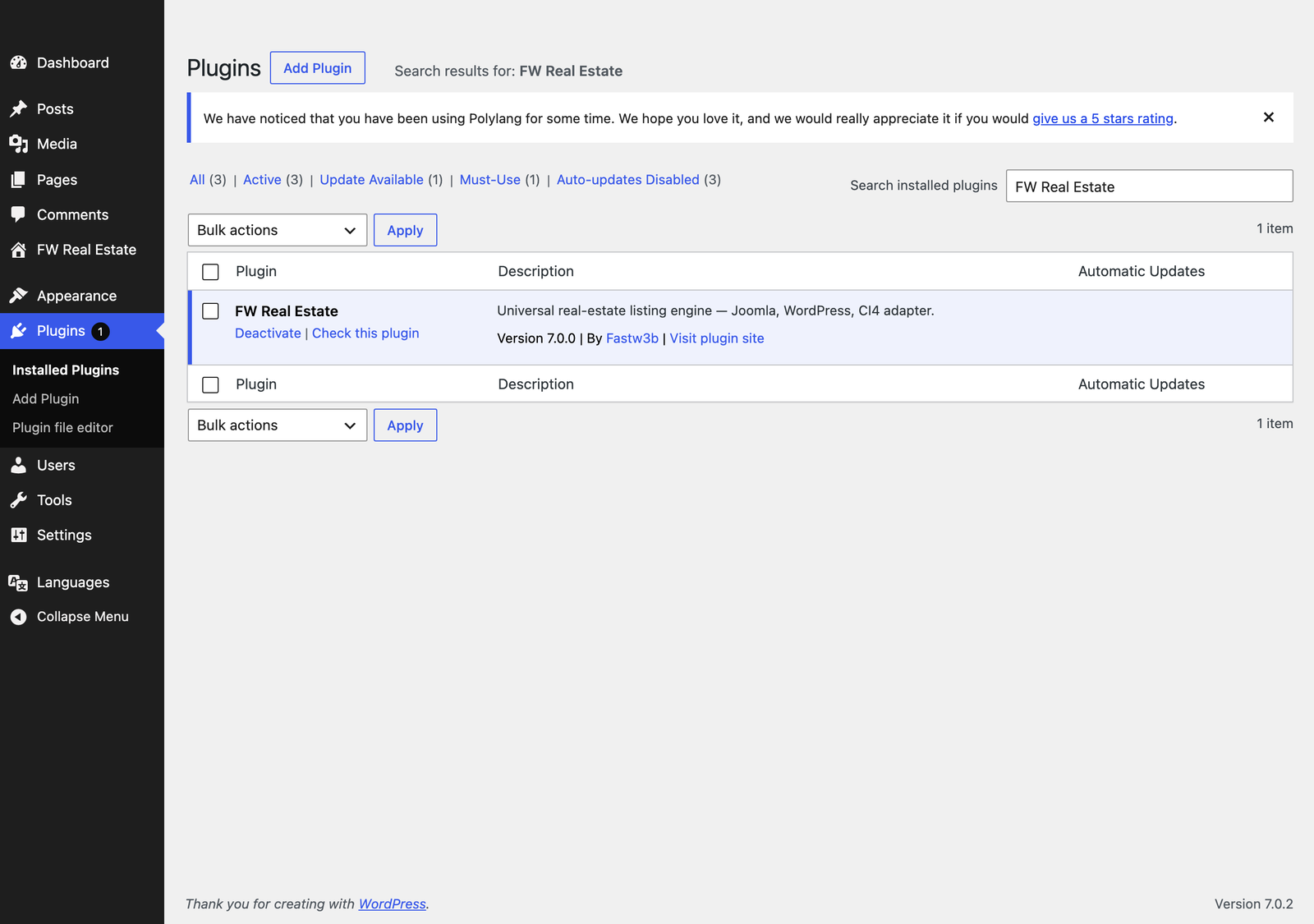Click the Users person icon
The width and height of the screenshot is (1314, 924).
point(19,465)
